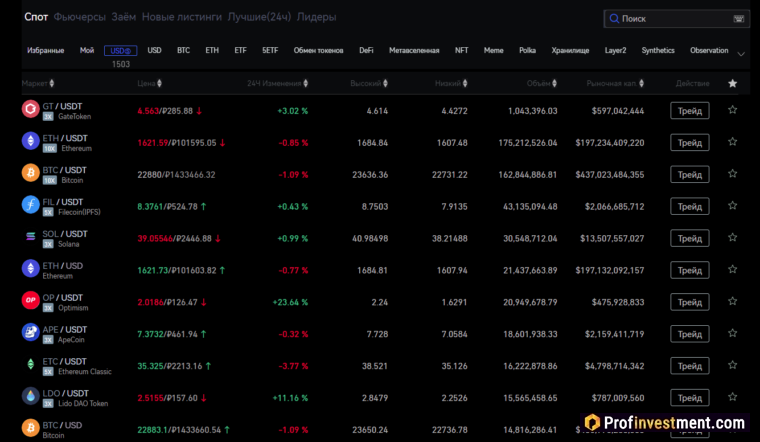
Task: Favorite ETH/USD with its star
Action: click(x=732, y=269)
